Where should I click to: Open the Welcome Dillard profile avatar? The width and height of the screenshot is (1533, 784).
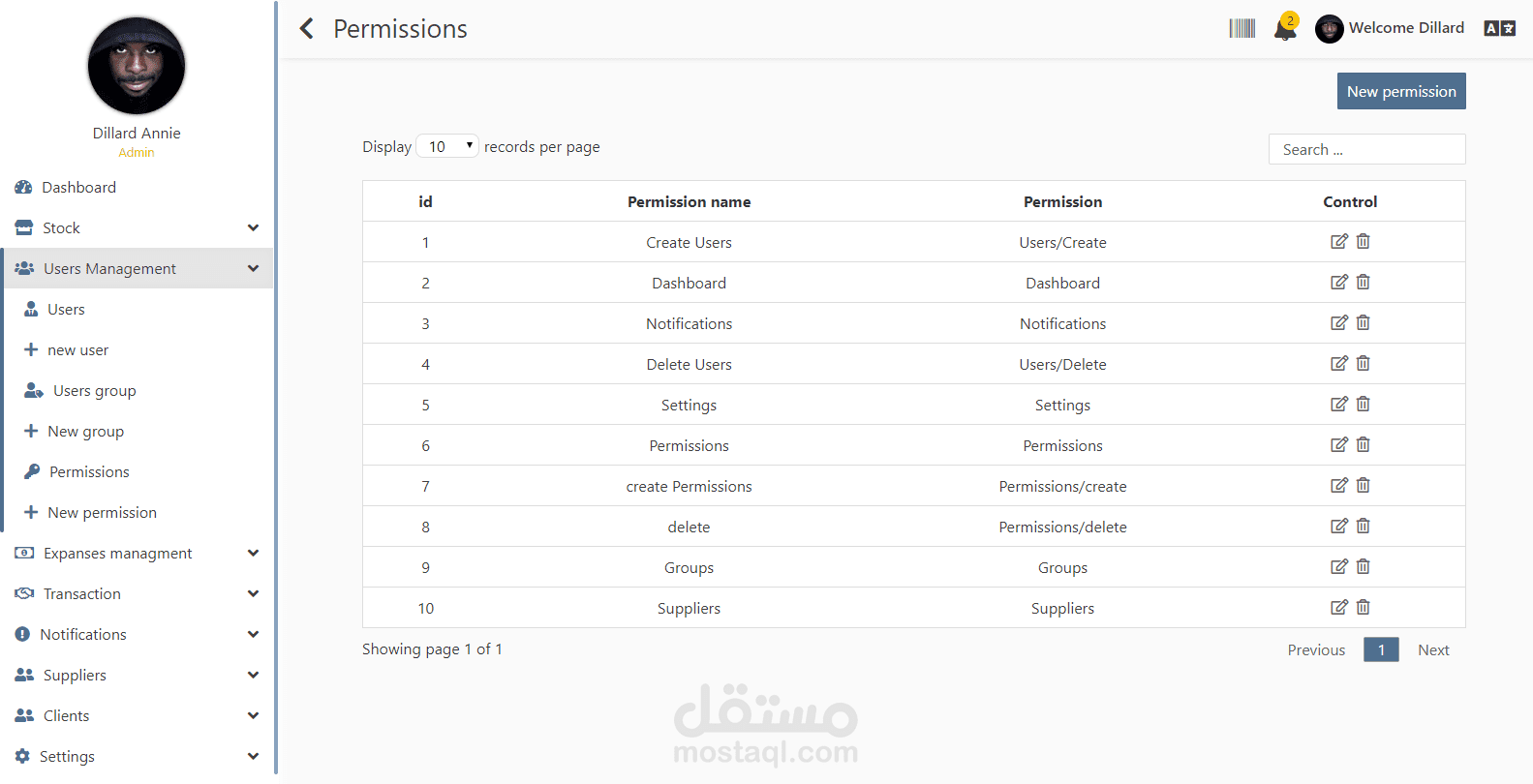pyautogui.click(x=1329, y=29)
